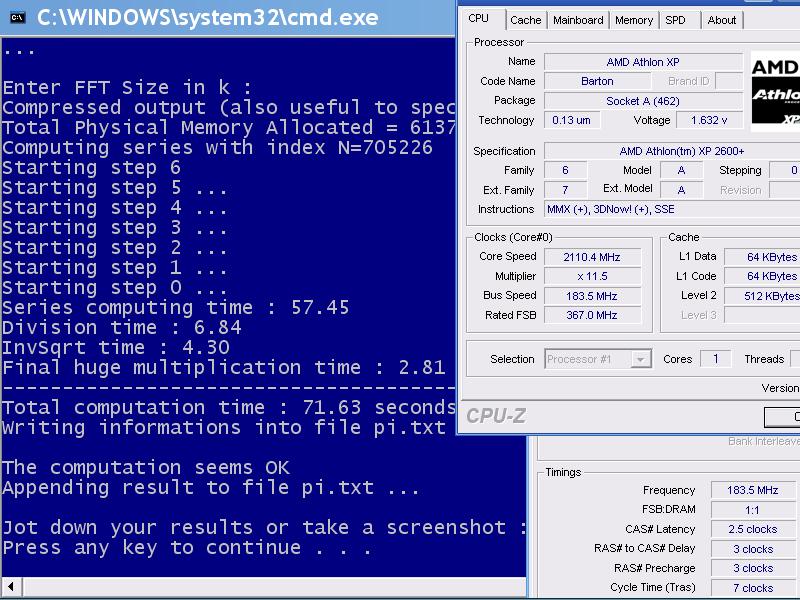
Task: Click the Computing series with index N=705226 line
Action: (x=217, y=148)
